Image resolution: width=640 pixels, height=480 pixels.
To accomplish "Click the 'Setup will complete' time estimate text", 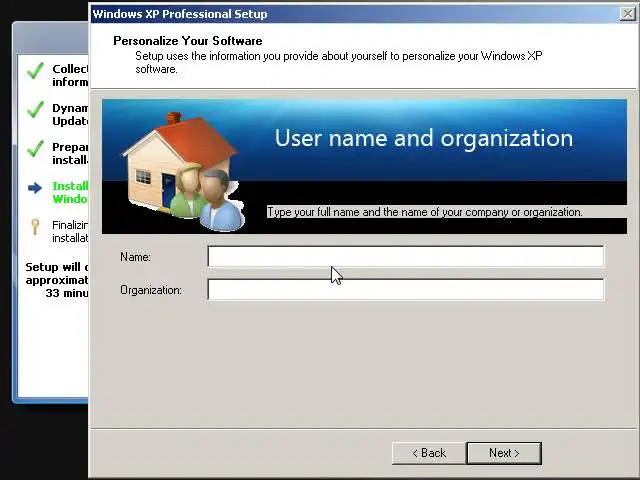I will (x=57, y=280).
